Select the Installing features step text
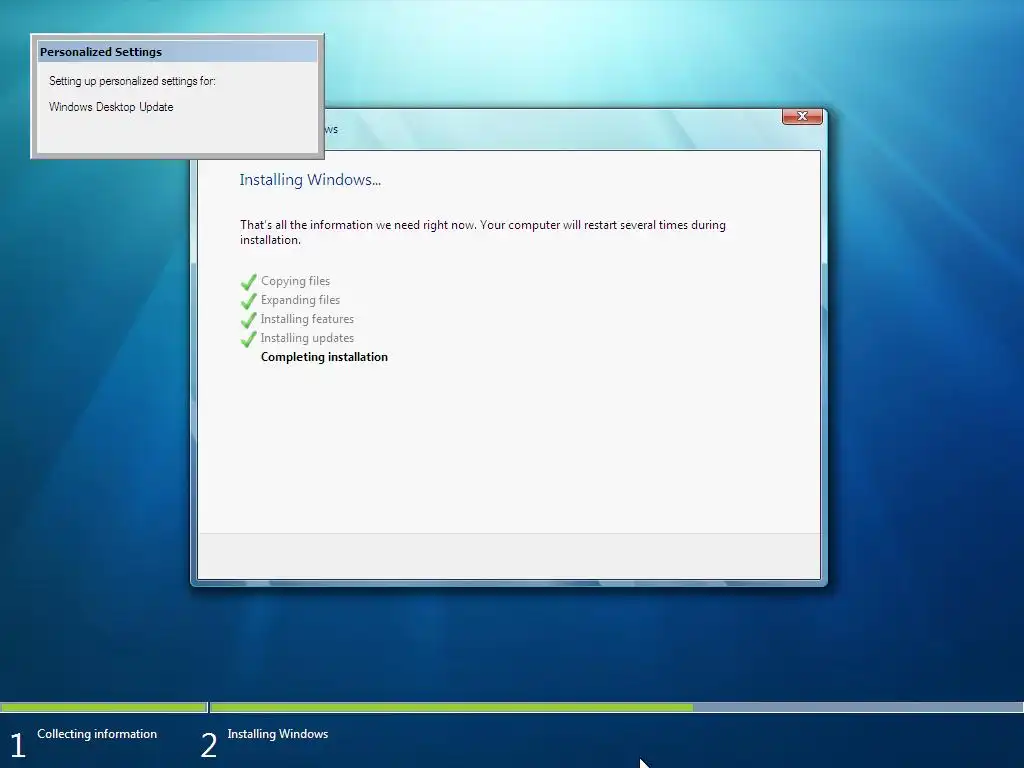The width and height of the screenshot is (1024, 768). 307,319
